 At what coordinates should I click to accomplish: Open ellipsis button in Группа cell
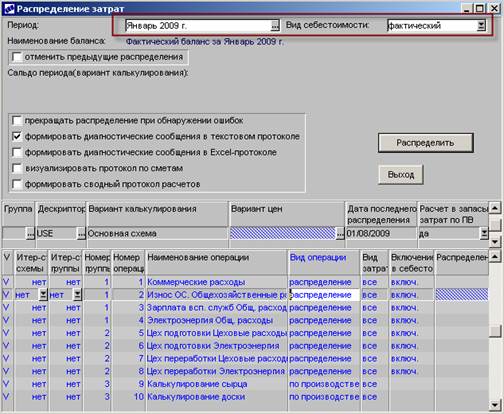point(30,234)
